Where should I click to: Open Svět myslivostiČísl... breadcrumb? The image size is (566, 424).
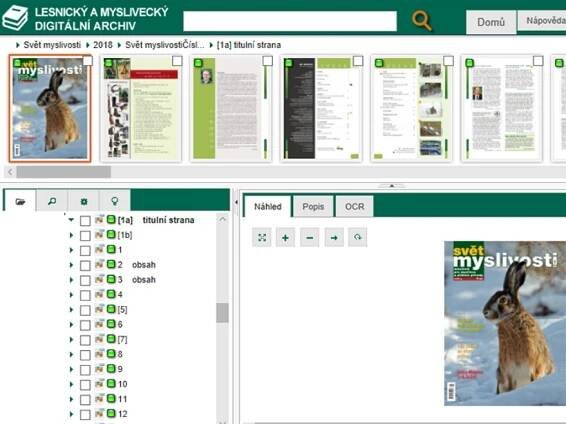pyautogui.click(x=165, y=45)
